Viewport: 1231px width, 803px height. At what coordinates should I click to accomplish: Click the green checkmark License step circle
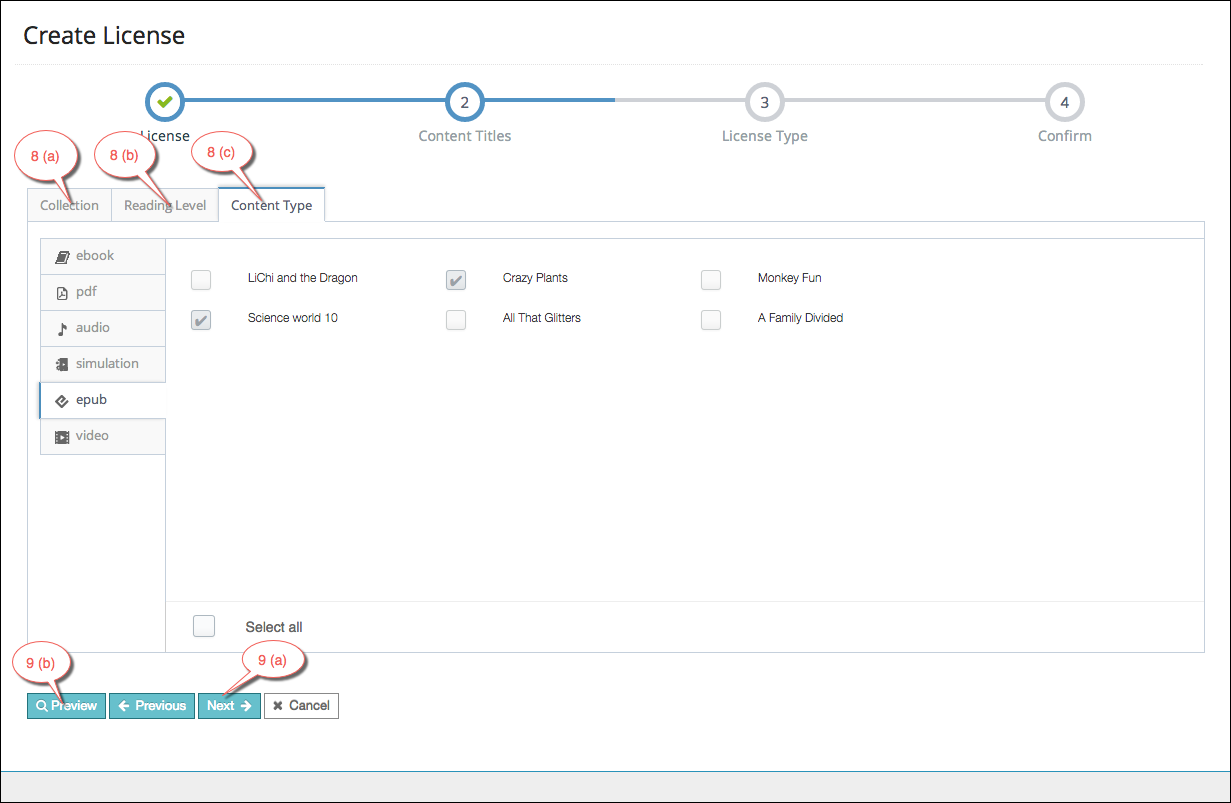pyautogui.click(x=165, y=101)
